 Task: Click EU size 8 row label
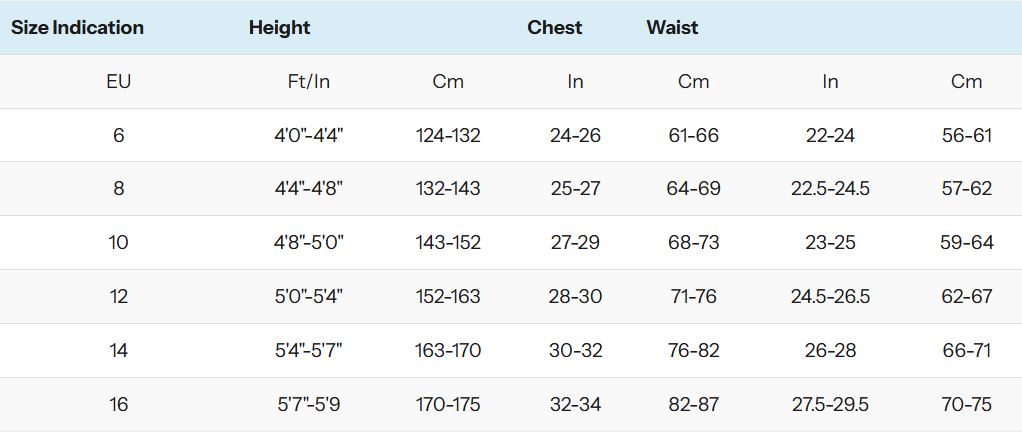(119, 188)
